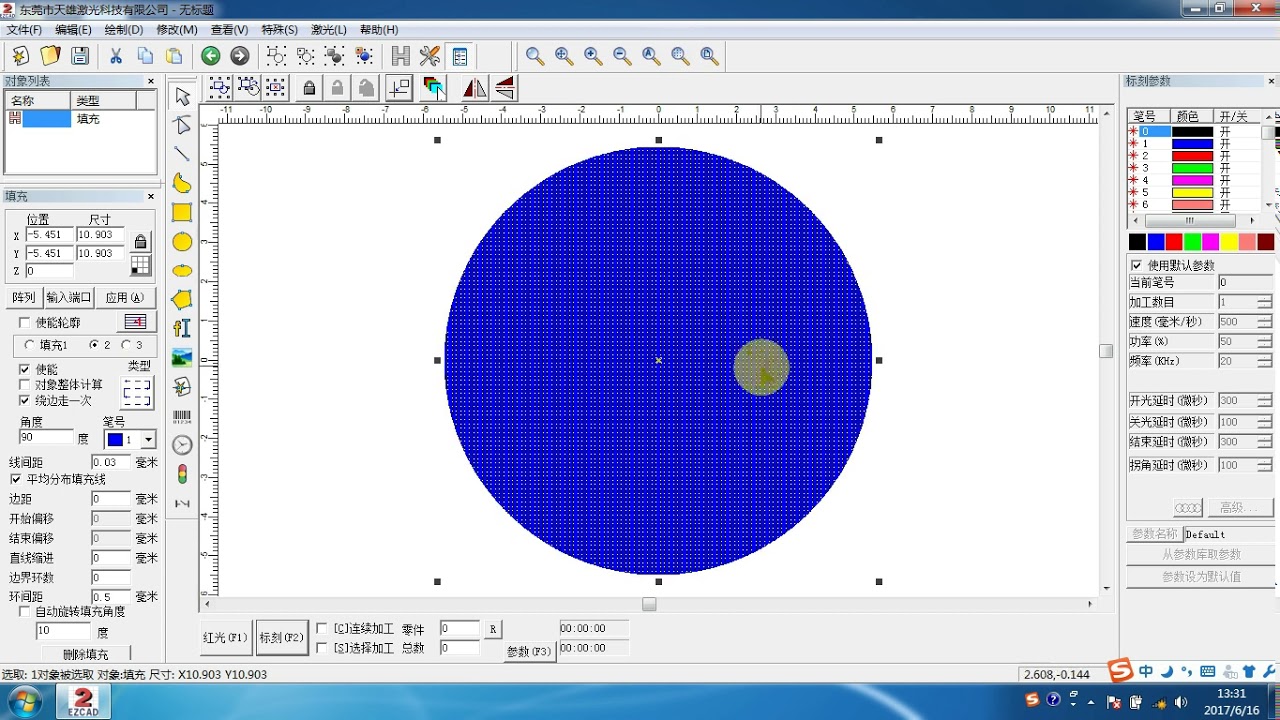Image resolution: width=1280 pixels, height=720 pixels.
Task: Click the Zoom out magnifier icon
Action: coord(622,56)
